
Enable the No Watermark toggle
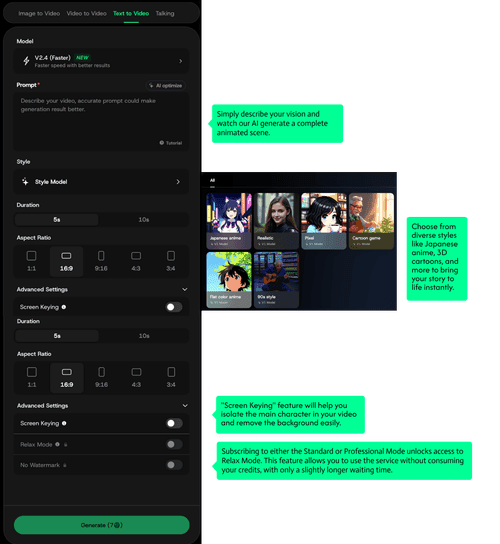(174, 465)
